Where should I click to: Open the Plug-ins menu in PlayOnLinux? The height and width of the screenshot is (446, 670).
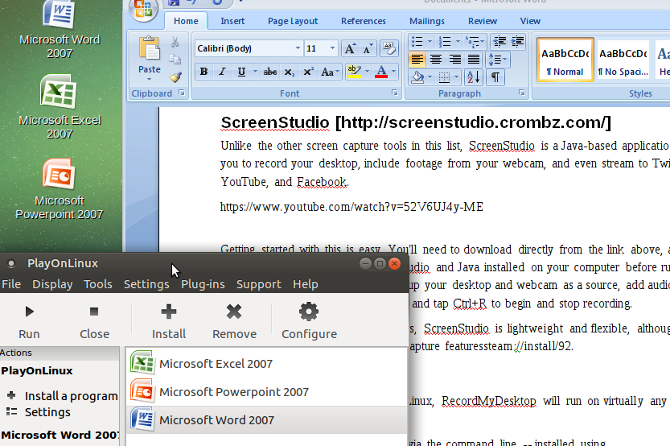[202, 284]
